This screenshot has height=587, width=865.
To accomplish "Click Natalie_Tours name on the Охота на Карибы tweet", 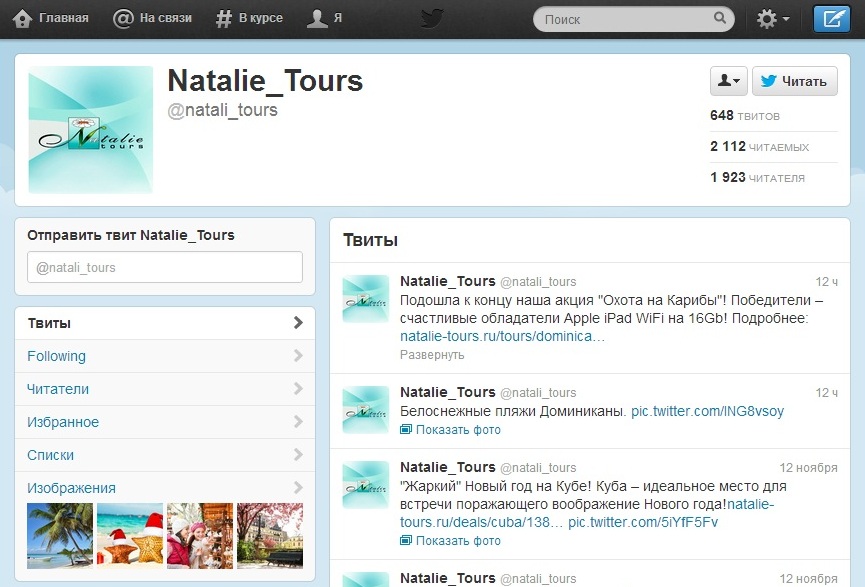I will coord(447,281).
